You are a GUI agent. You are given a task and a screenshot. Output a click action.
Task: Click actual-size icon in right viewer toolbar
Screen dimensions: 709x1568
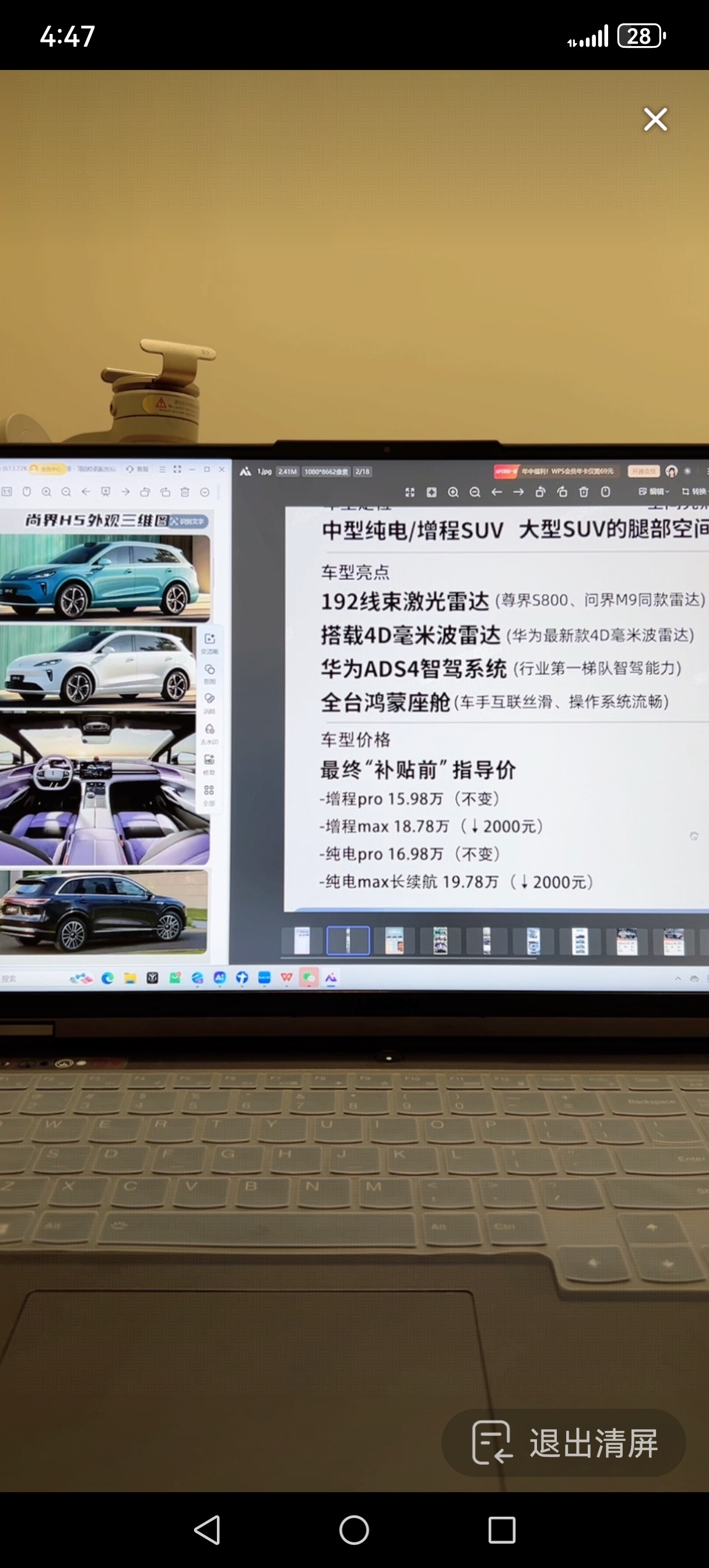431,492
